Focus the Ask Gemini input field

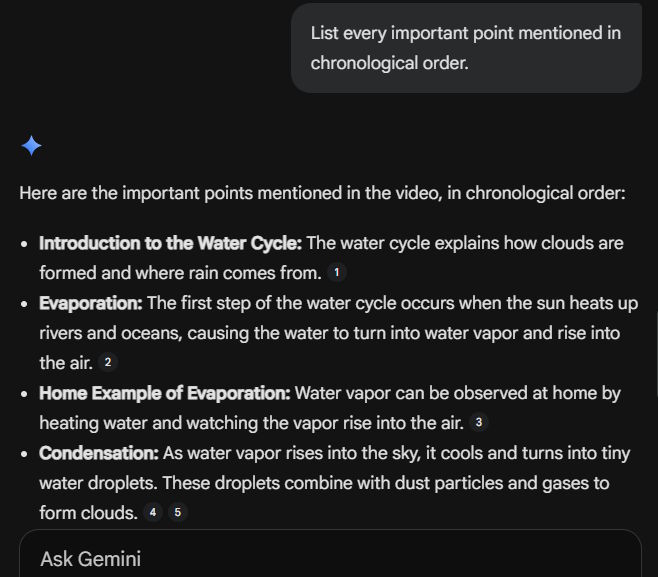pos(330,554)
